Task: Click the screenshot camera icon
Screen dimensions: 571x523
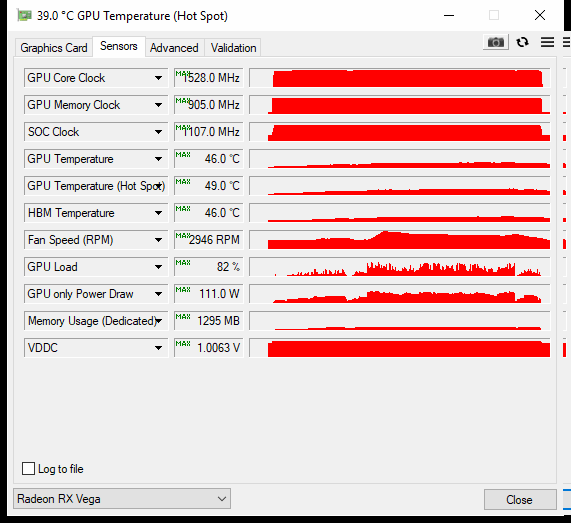Action: tap(496, 42)
